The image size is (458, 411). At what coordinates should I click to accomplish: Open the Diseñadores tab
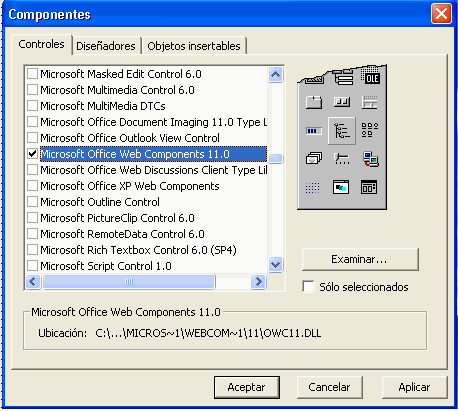pyautogui.click(x=106, y=46)
